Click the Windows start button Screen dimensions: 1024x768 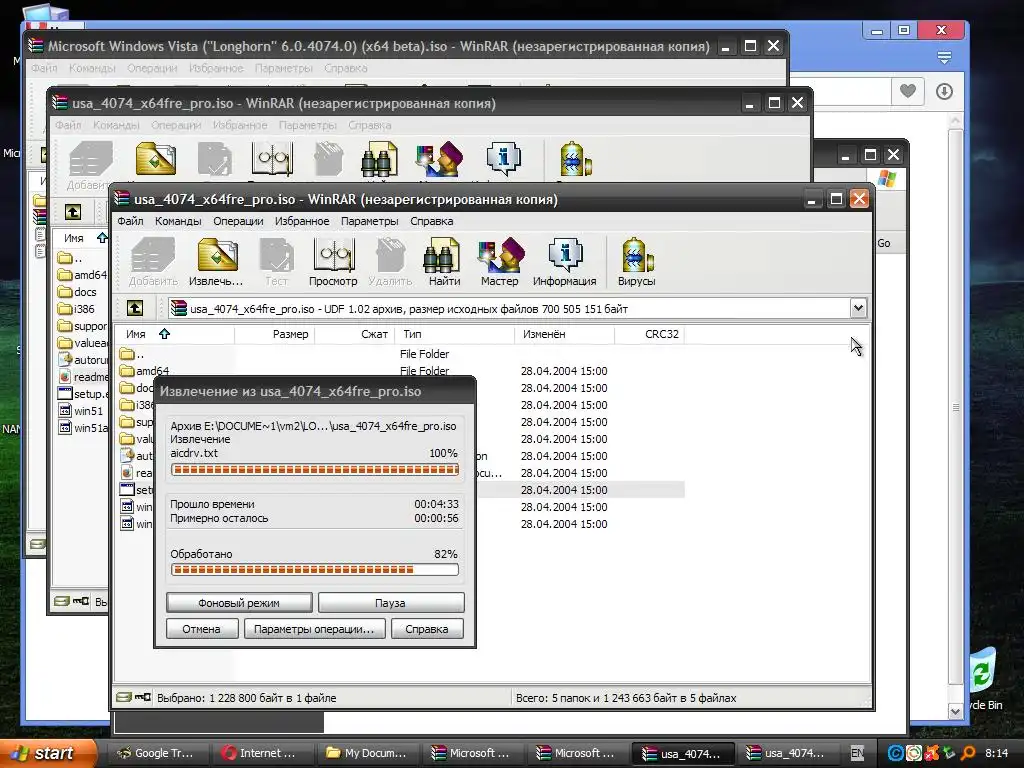point(46,753)
